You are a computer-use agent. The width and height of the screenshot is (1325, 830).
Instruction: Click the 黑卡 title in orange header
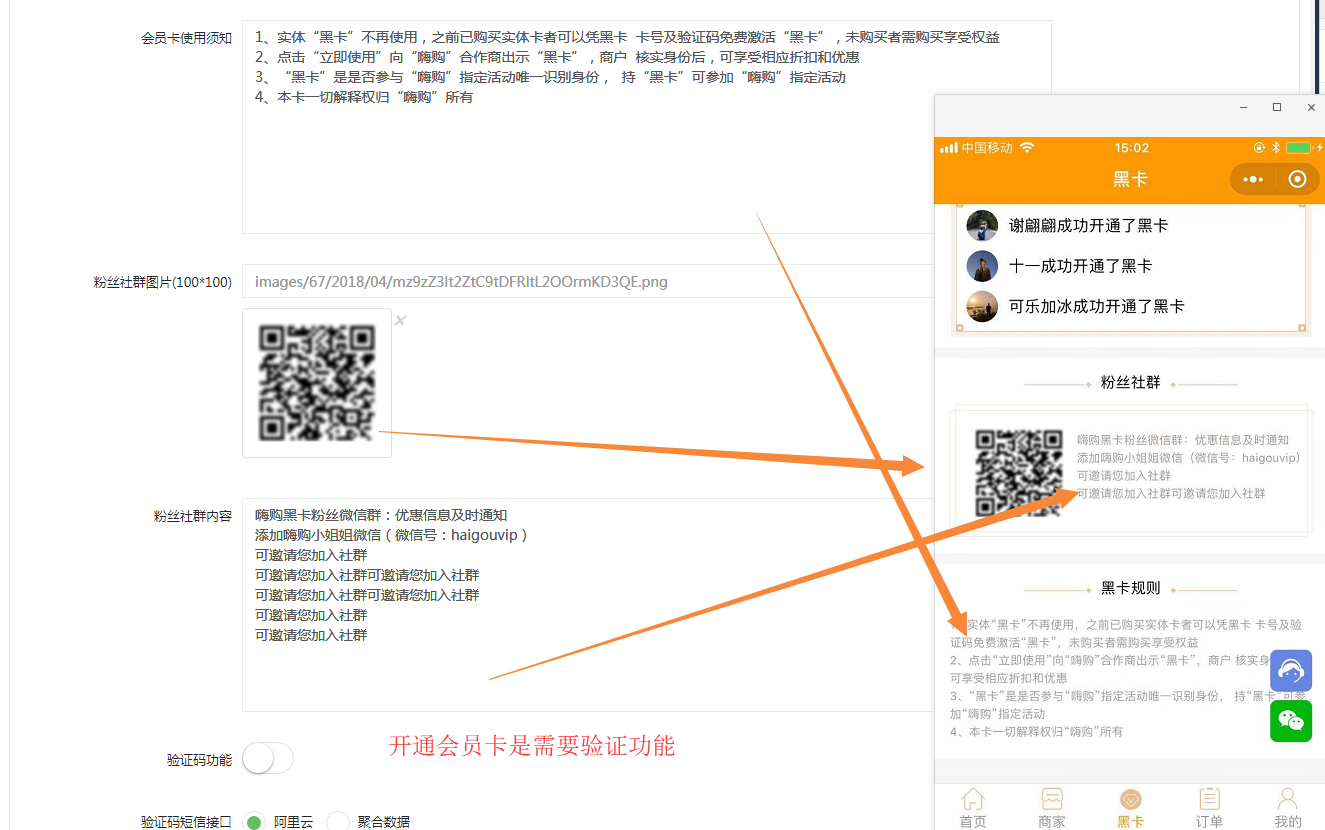coord(1131,179)
